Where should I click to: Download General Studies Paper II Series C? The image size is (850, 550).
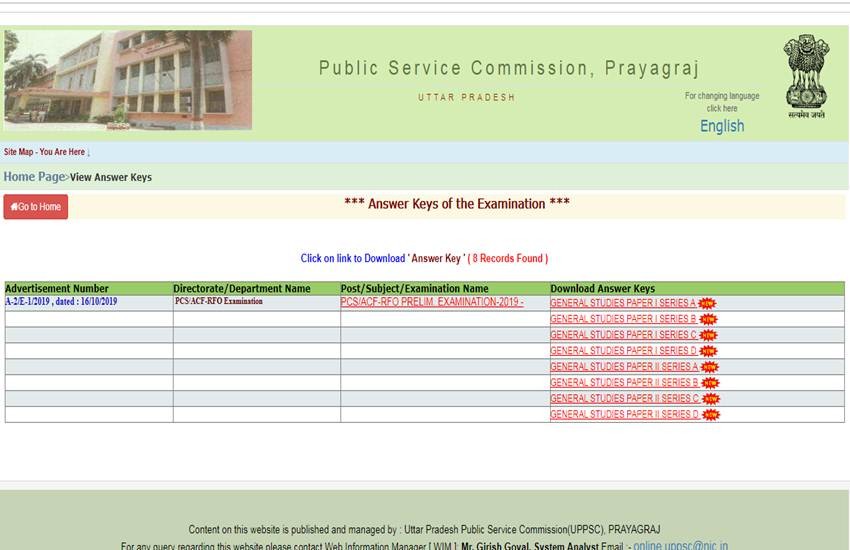[x=623, y=399]
